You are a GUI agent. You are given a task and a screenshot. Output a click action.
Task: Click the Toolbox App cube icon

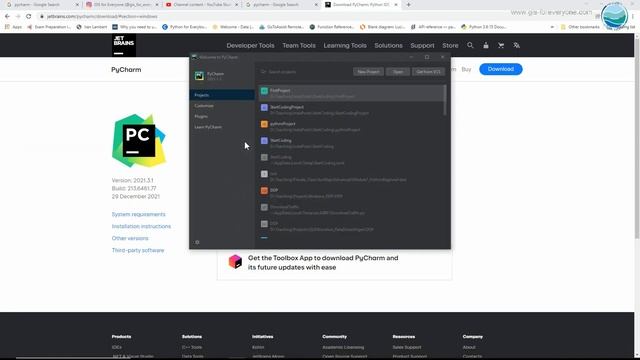click(235, 262)
